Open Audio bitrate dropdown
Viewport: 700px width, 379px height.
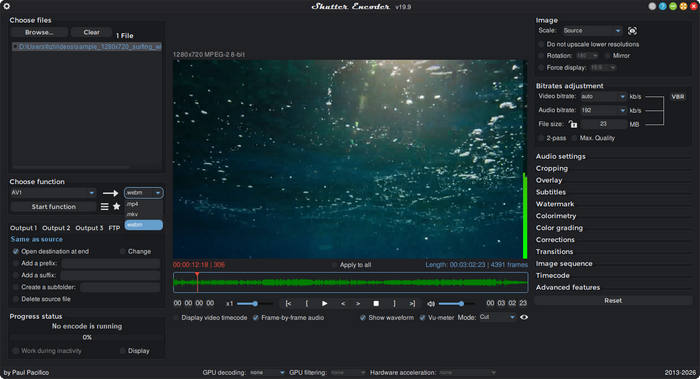click(603, 110)
